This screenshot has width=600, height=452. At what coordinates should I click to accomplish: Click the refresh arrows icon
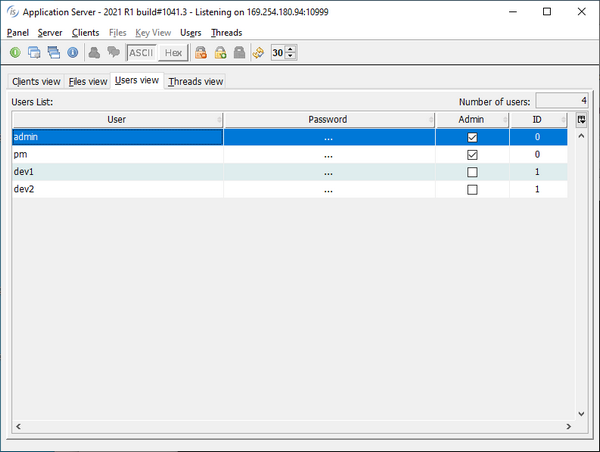pyautogui.click(x=258, y=53)
